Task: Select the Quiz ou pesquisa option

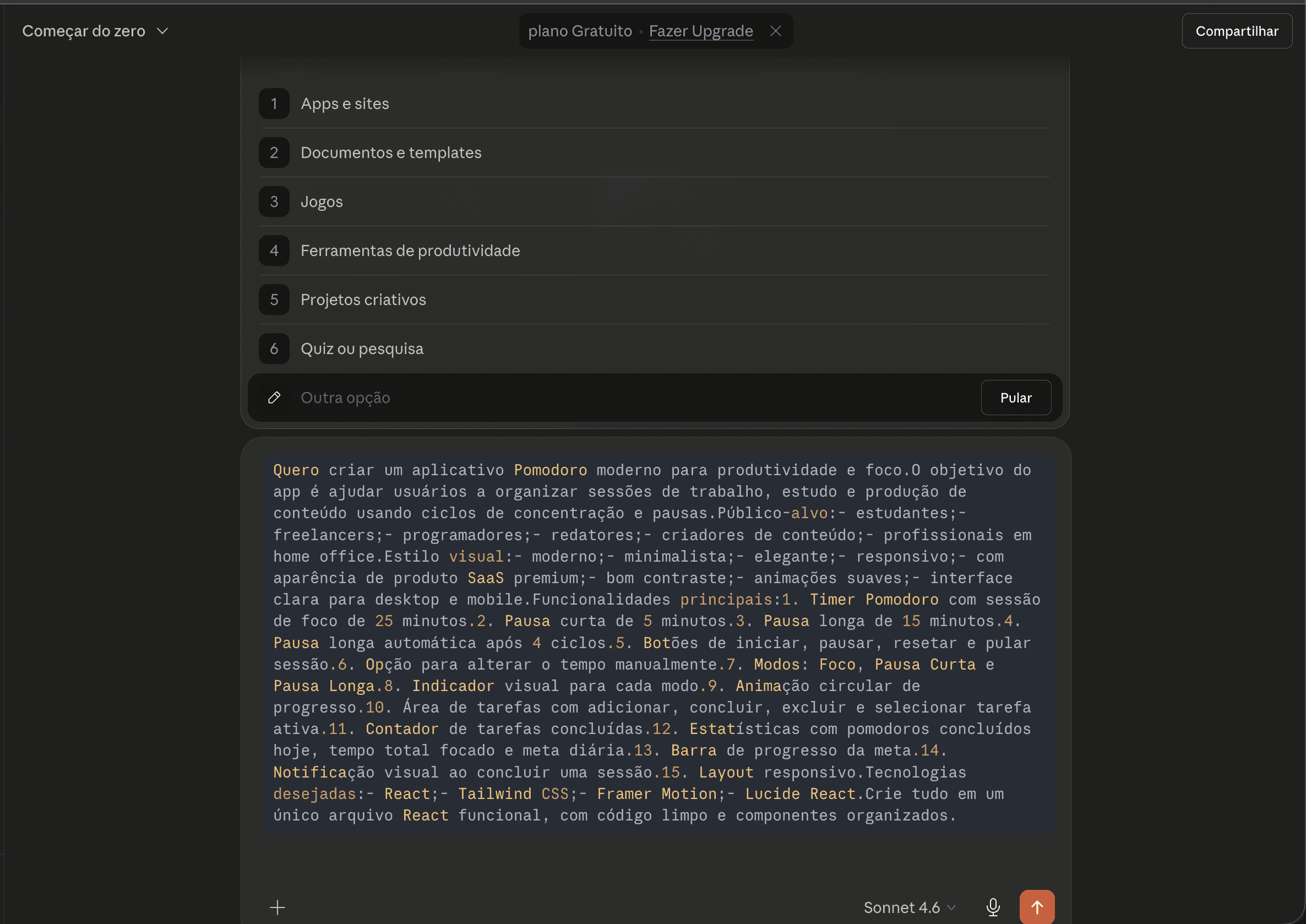Action: pyautogui.click(x=655, y=348)
